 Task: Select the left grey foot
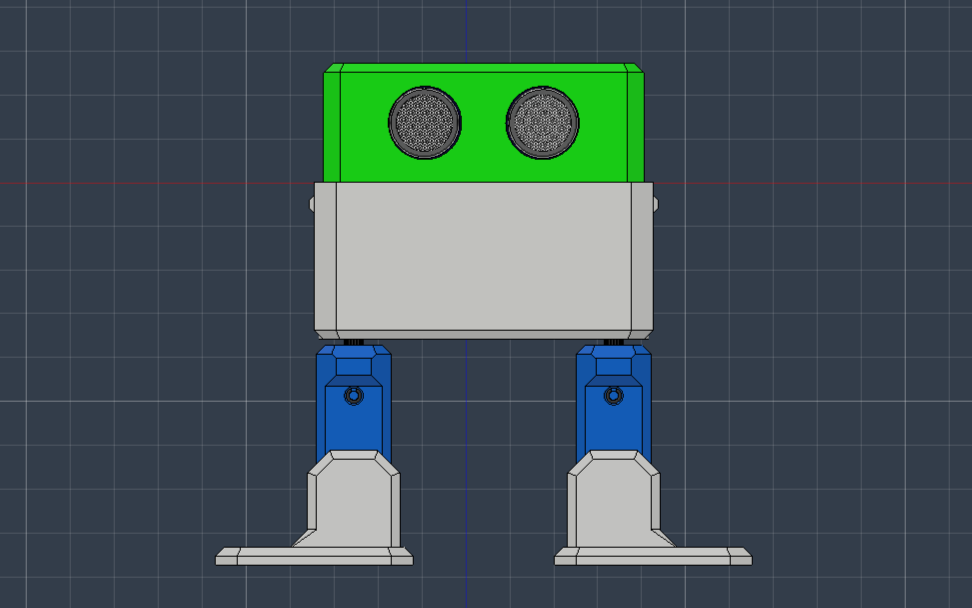pos(353,508)
